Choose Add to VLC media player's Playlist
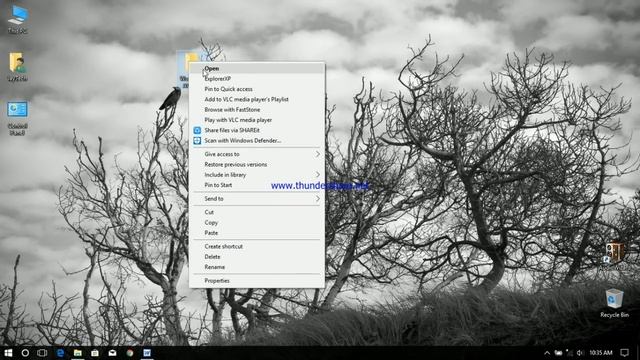 [257, 99]
